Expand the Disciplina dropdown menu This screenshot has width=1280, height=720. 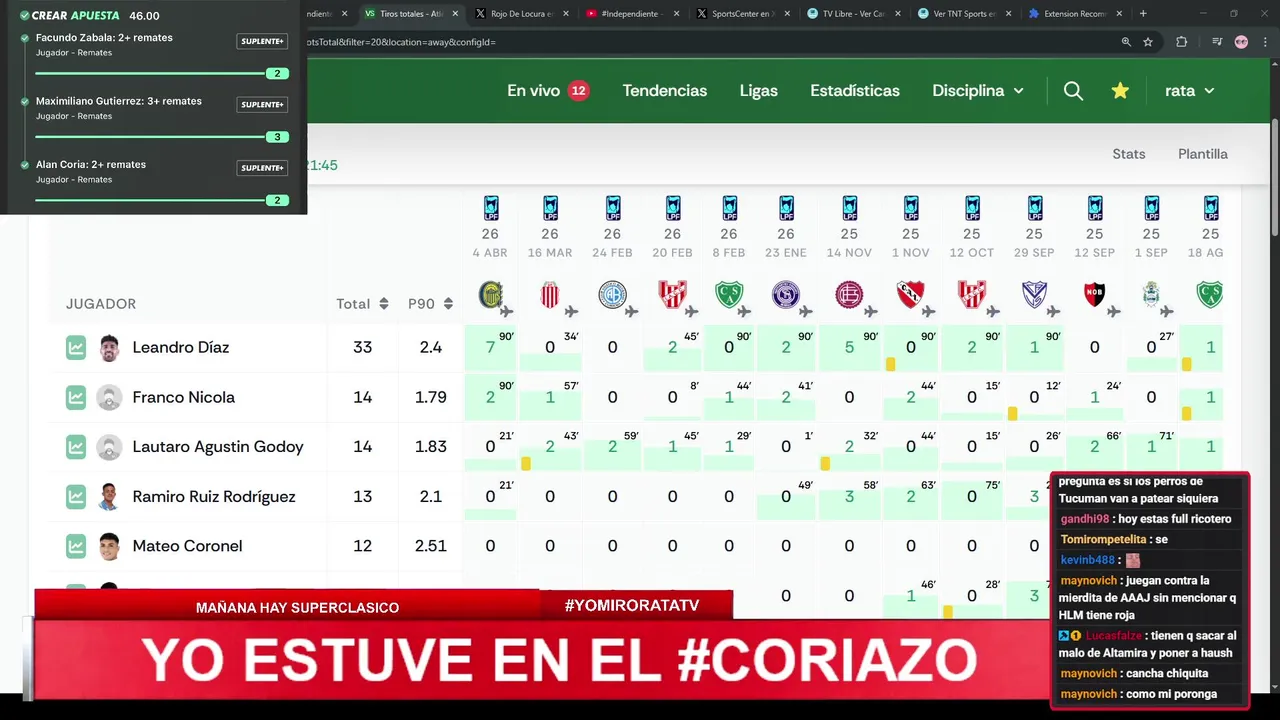(978, 91)
